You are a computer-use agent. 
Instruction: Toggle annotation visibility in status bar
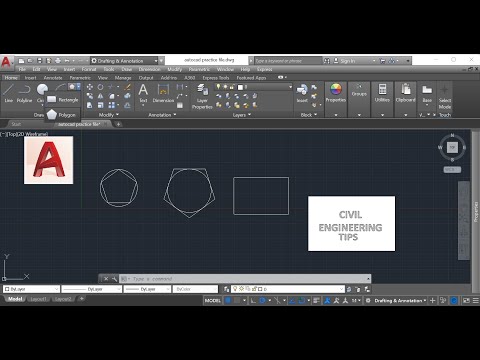(327, 300)
